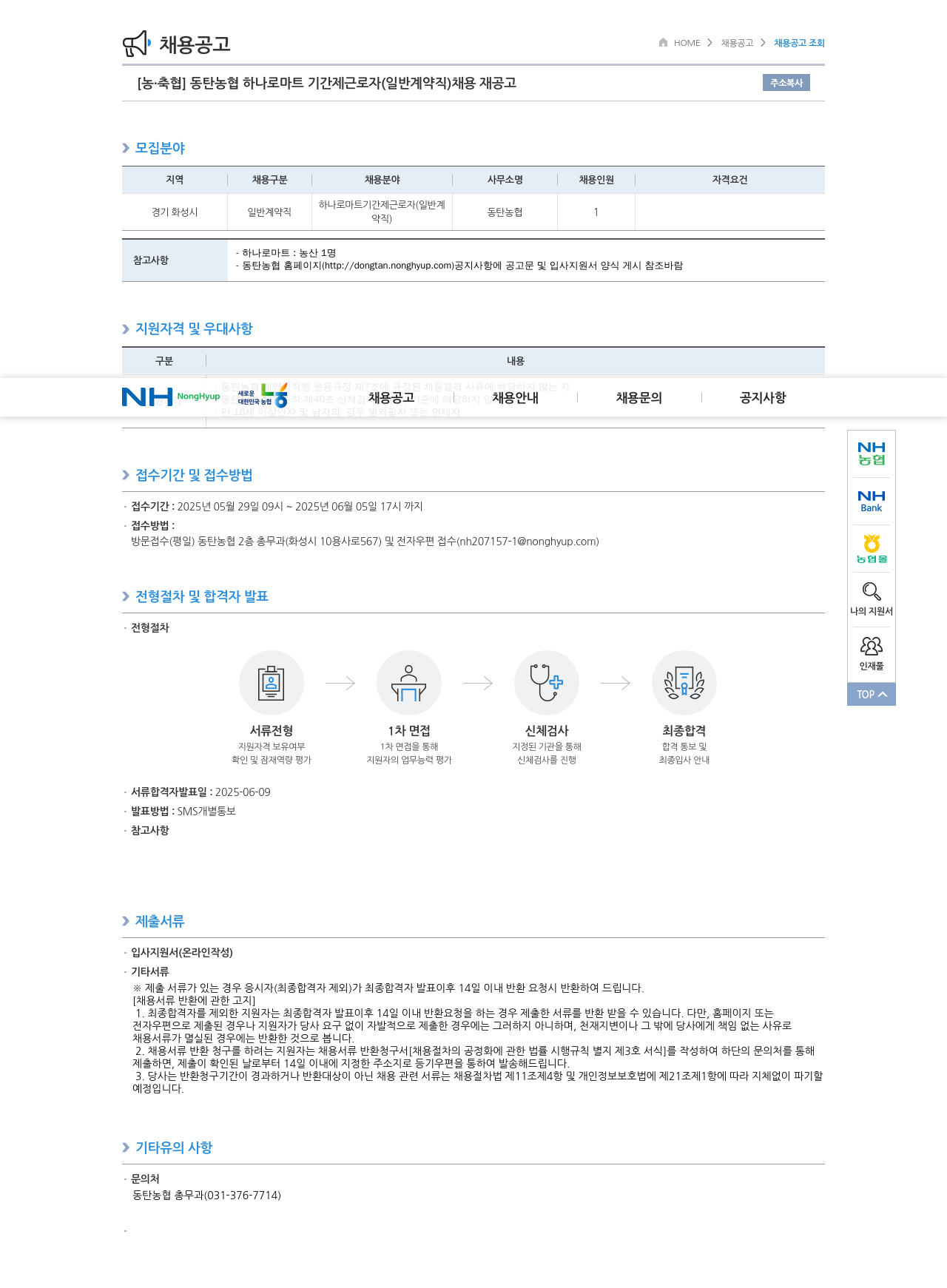Viewport: 947px width, 1288px height.
Task: Open 채용공고 breadcrumb link
Action: 737,43
